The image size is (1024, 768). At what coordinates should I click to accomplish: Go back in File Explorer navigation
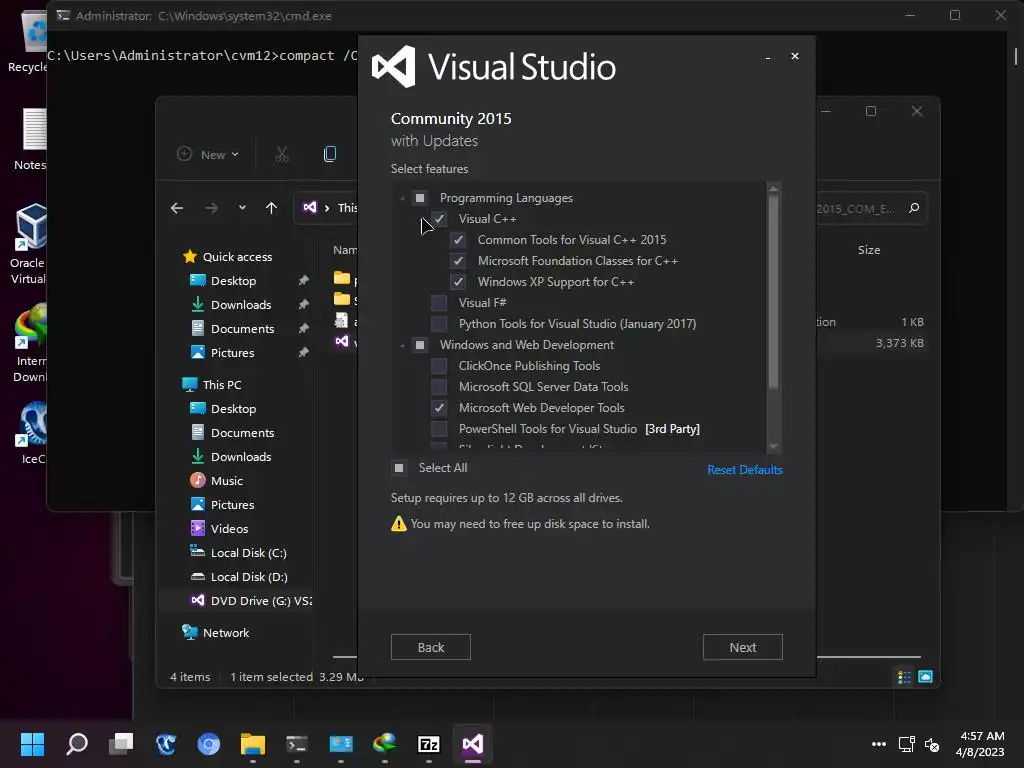click(x=177, y=208)
